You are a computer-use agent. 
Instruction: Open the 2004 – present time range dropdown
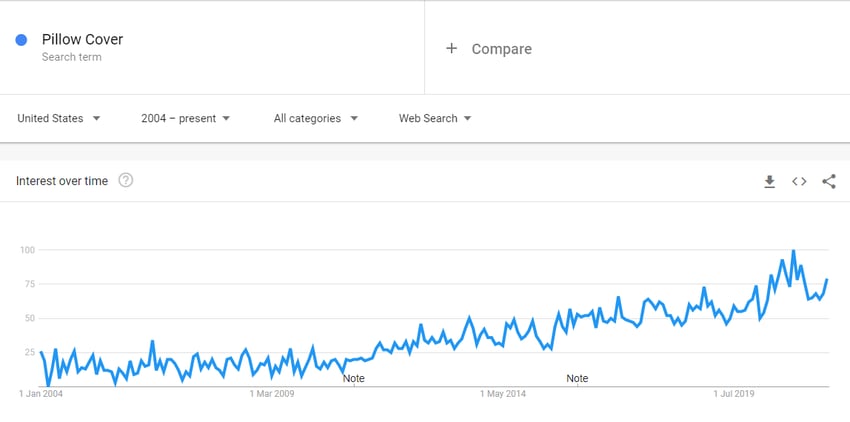pyautogui.click(x=185, y=118)
